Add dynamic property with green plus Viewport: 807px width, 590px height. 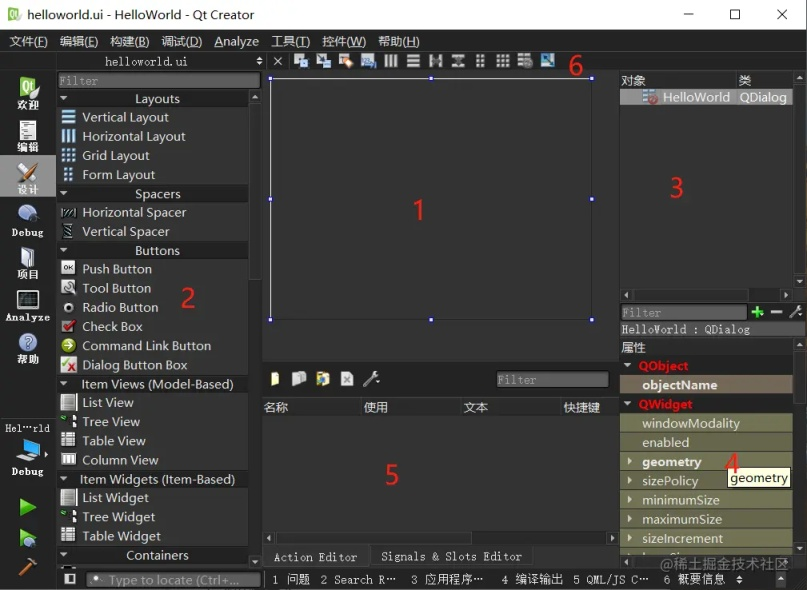click(x=757, y=312)
